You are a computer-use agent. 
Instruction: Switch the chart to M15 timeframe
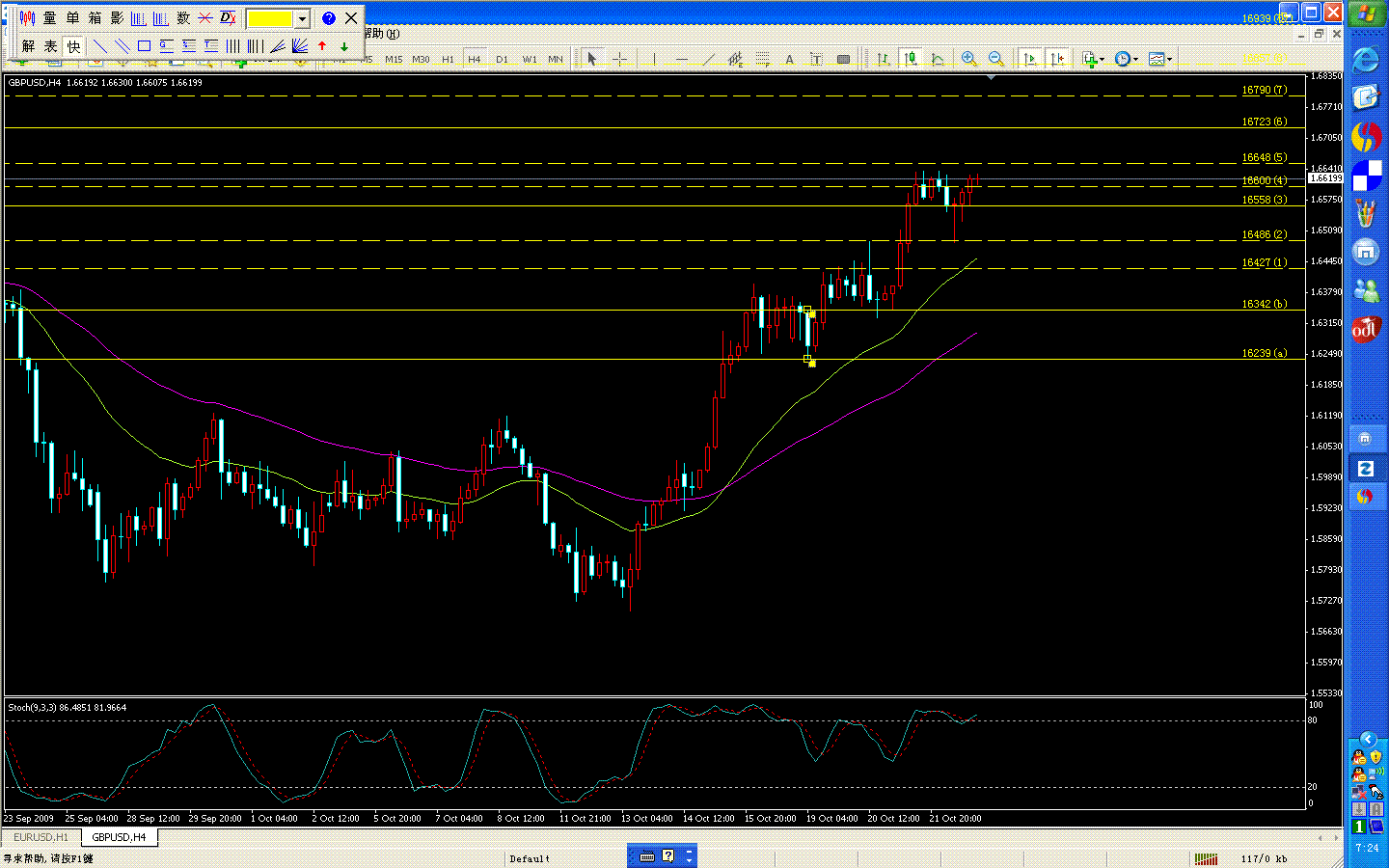coord(394,60)
